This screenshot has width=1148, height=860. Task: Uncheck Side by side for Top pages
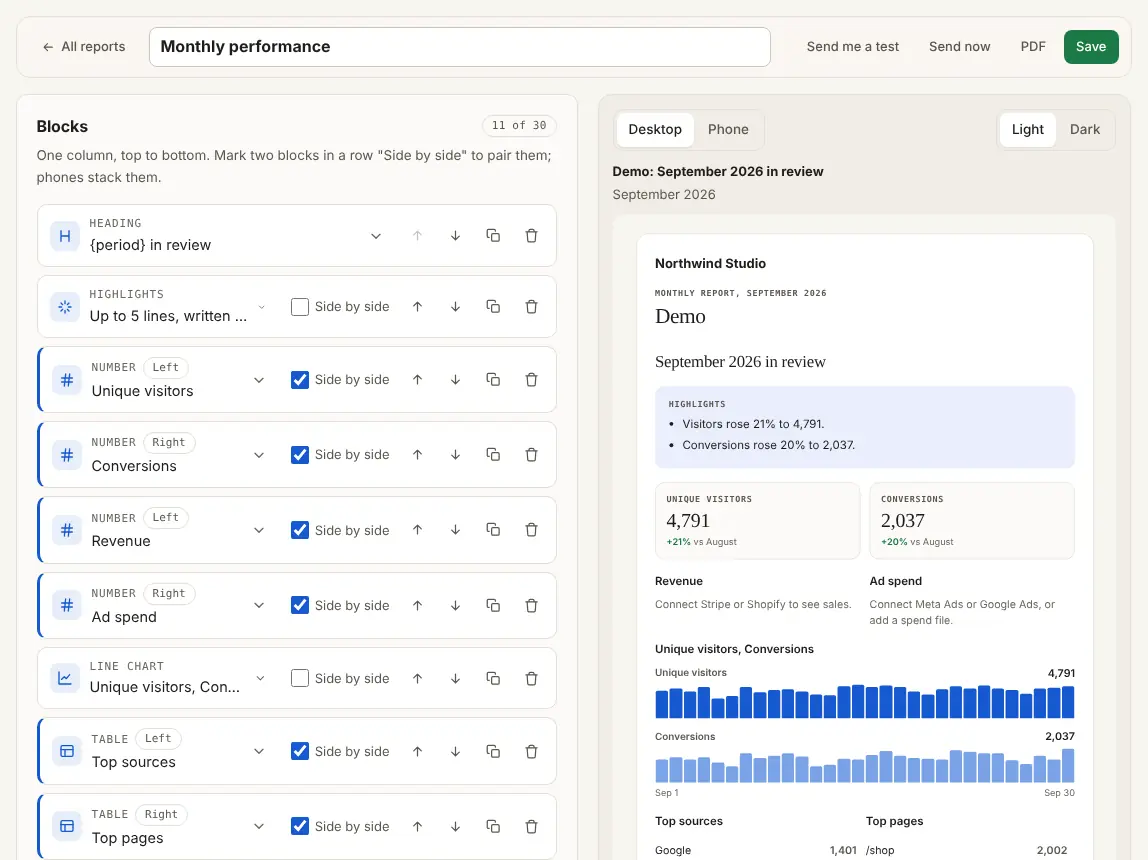click(x=299, y=826)
